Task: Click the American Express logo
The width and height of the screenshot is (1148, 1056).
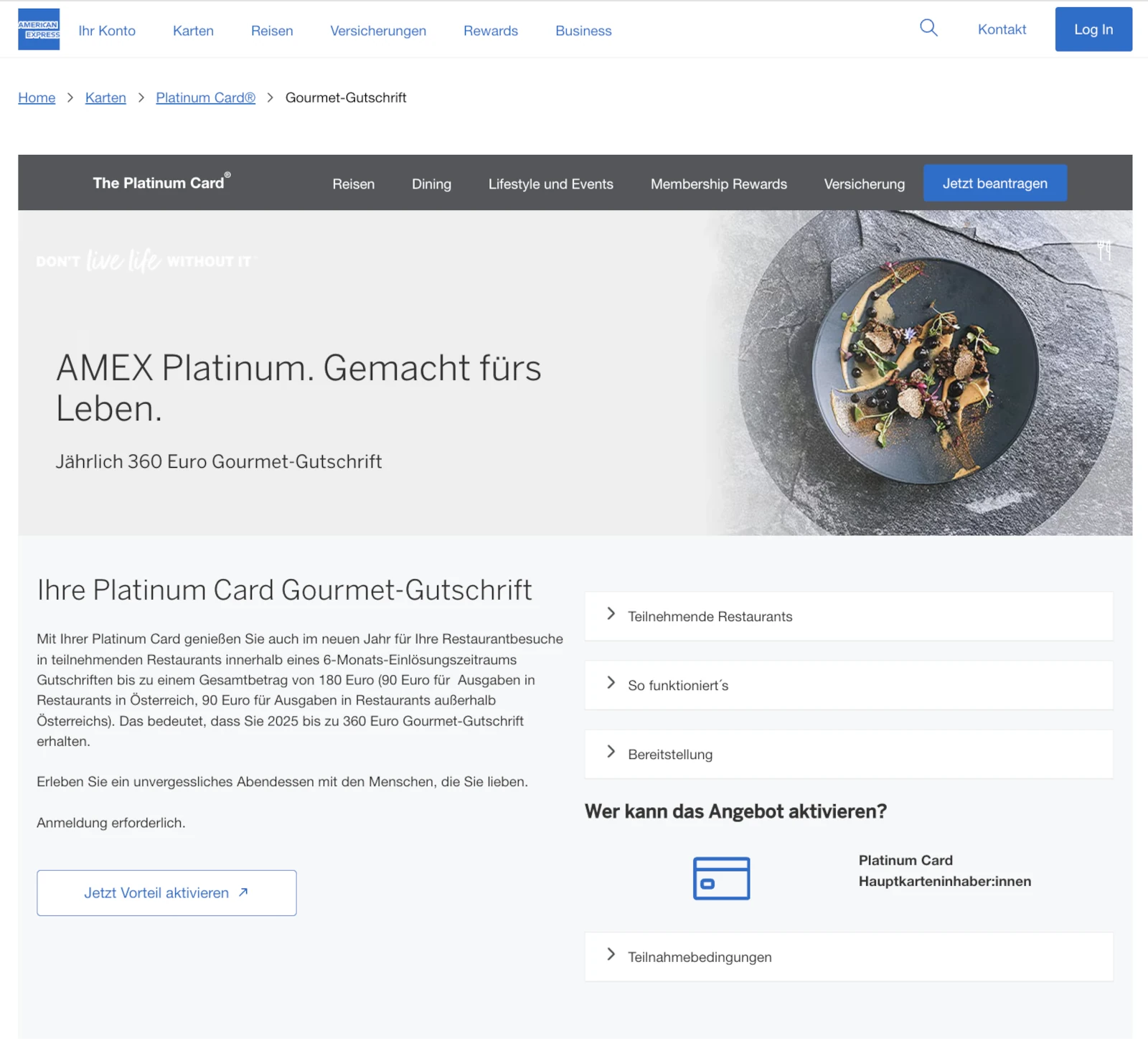Action: [39, 29]
